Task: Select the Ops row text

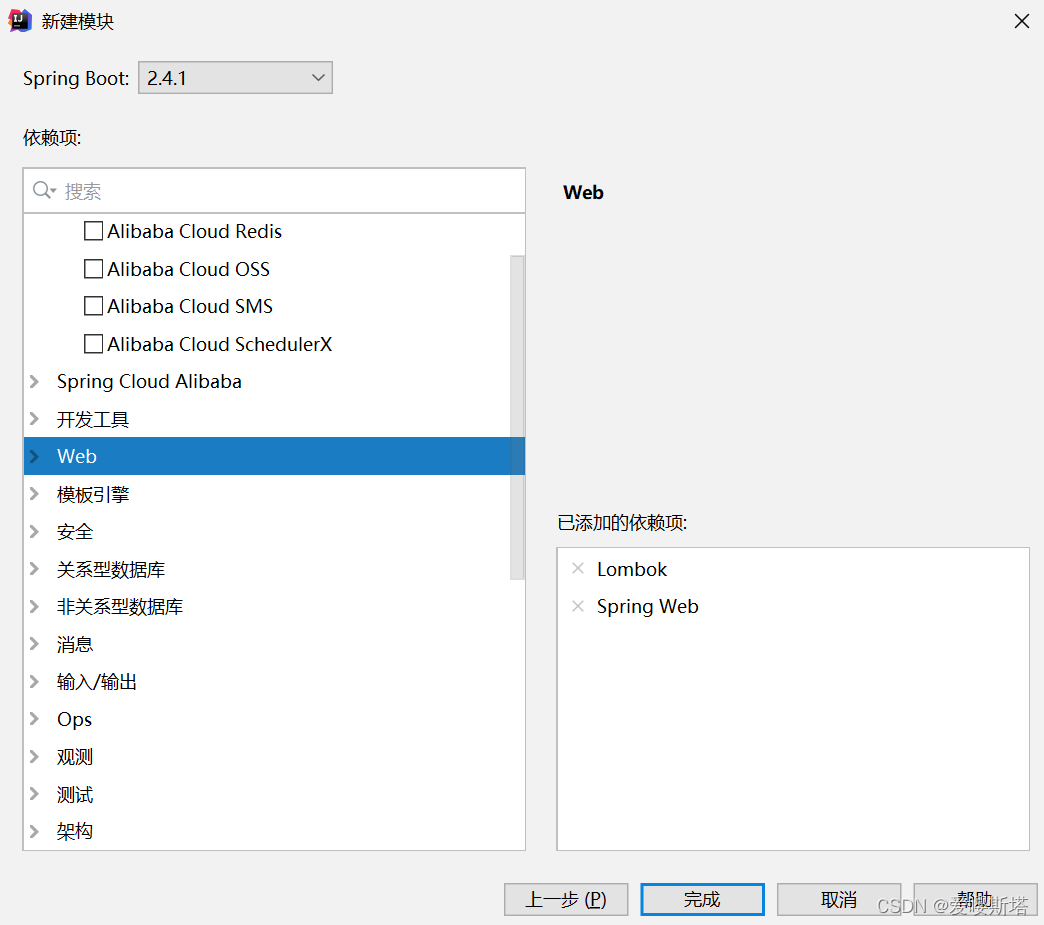Action: pos(75,720)
